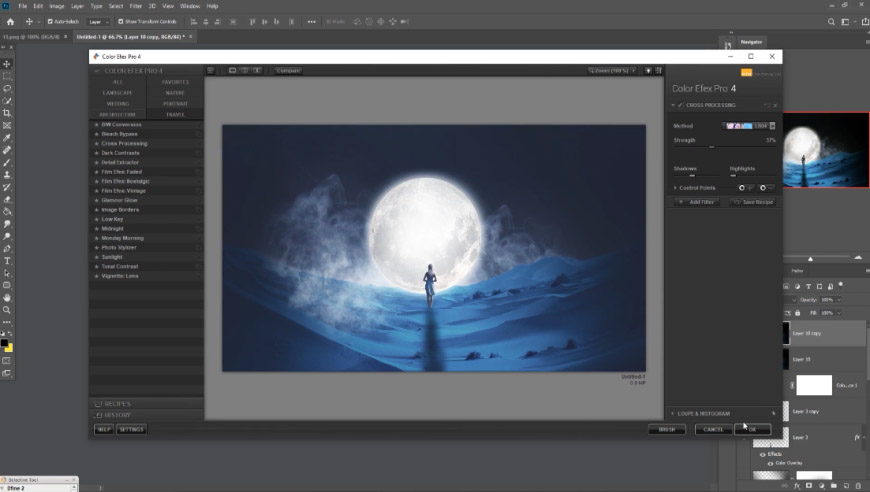Hide the Color Overlay effect eye
870x492 pixels.
click(770, 463)
